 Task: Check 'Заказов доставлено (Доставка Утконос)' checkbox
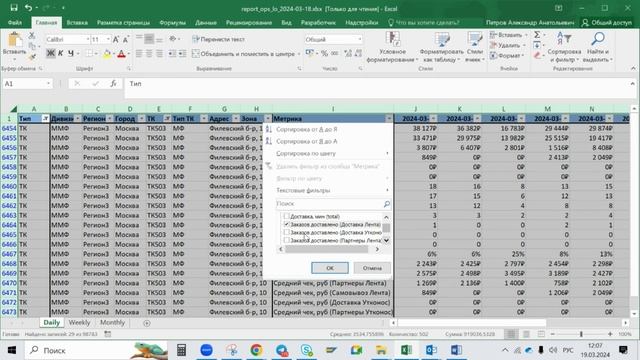pyautogui.click(x=287, y=232)
